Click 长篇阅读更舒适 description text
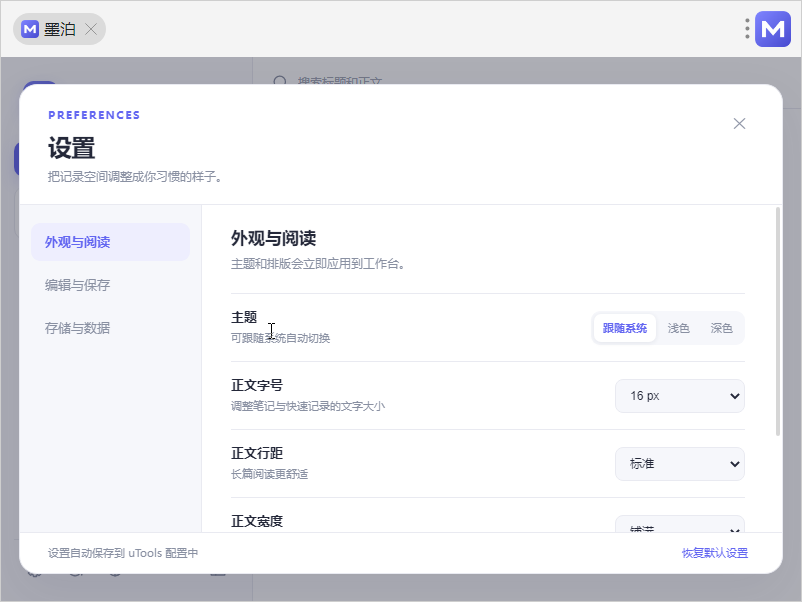Screen dimensions: 802x602 [x=270, y=474]
